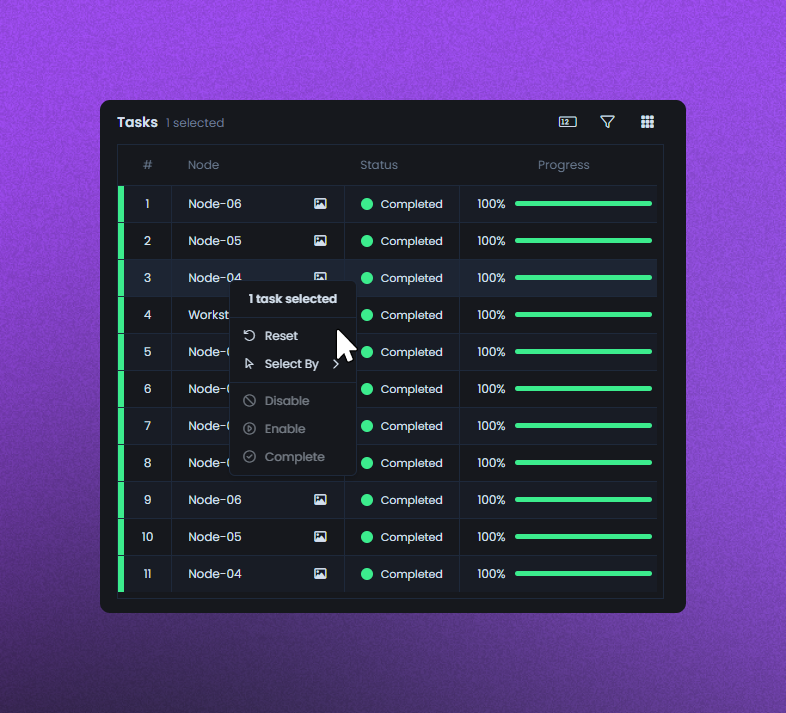
Task: Click green status dot in row 4
Action: (367, 315)
